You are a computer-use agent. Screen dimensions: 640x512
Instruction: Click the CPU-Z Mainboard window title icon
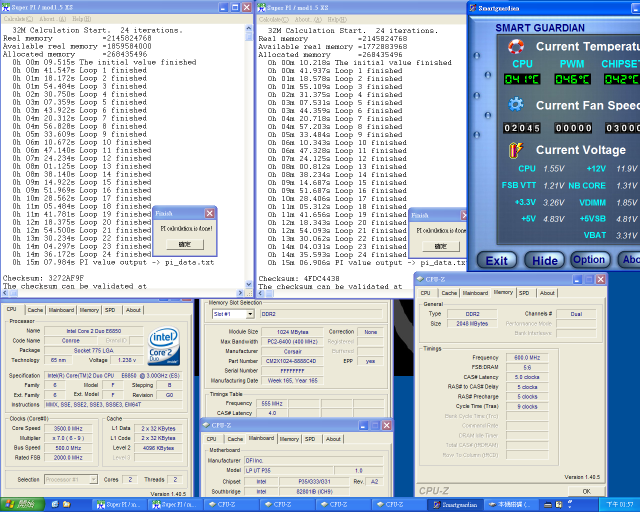tap(206, 425)
